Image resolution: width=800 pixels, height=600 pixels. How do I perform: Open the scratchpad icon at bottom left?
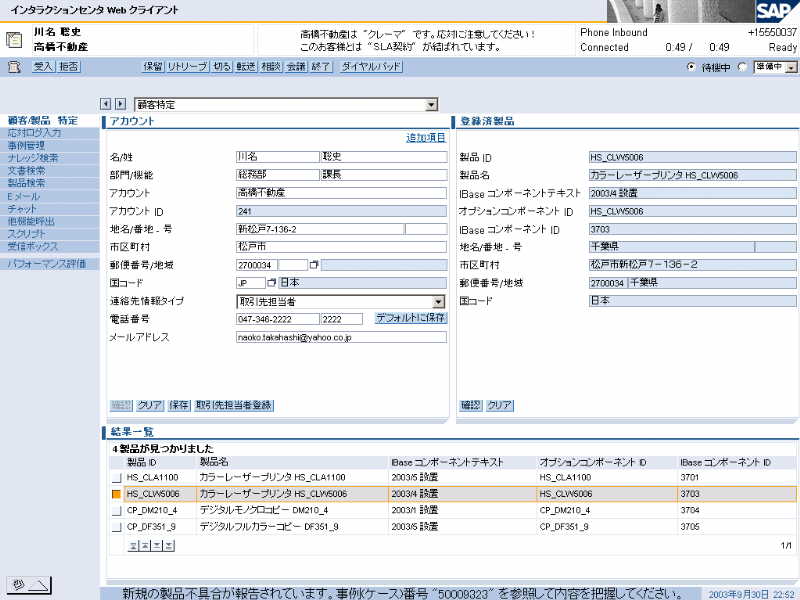[x=29, y=585]
